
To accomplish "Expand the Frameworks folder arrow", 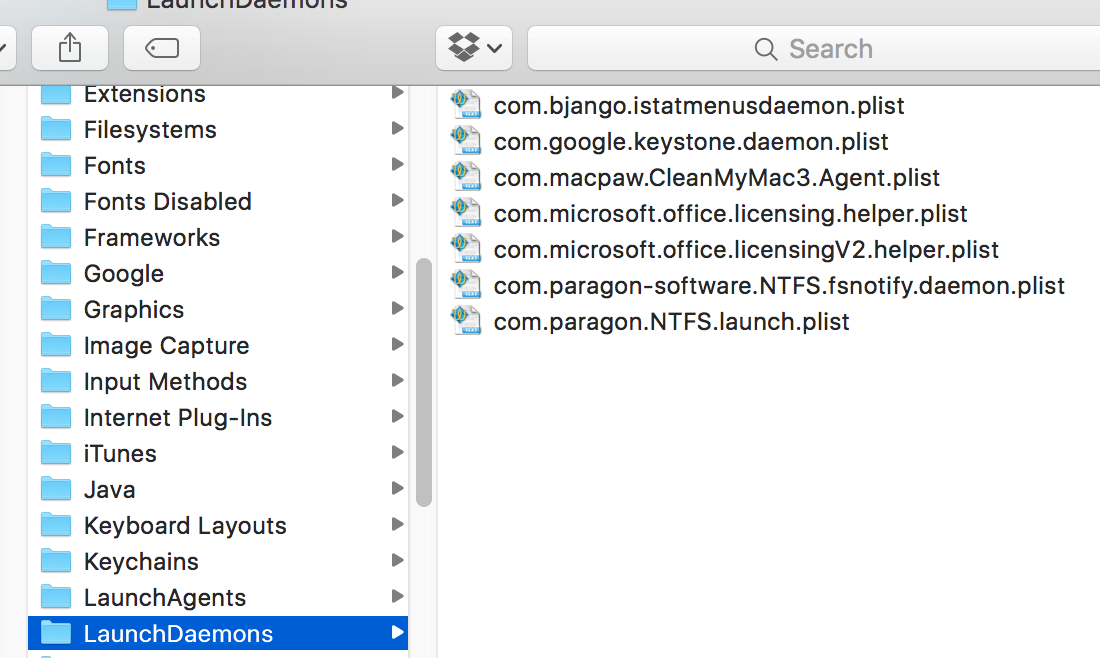I will (x=397, y=237).
